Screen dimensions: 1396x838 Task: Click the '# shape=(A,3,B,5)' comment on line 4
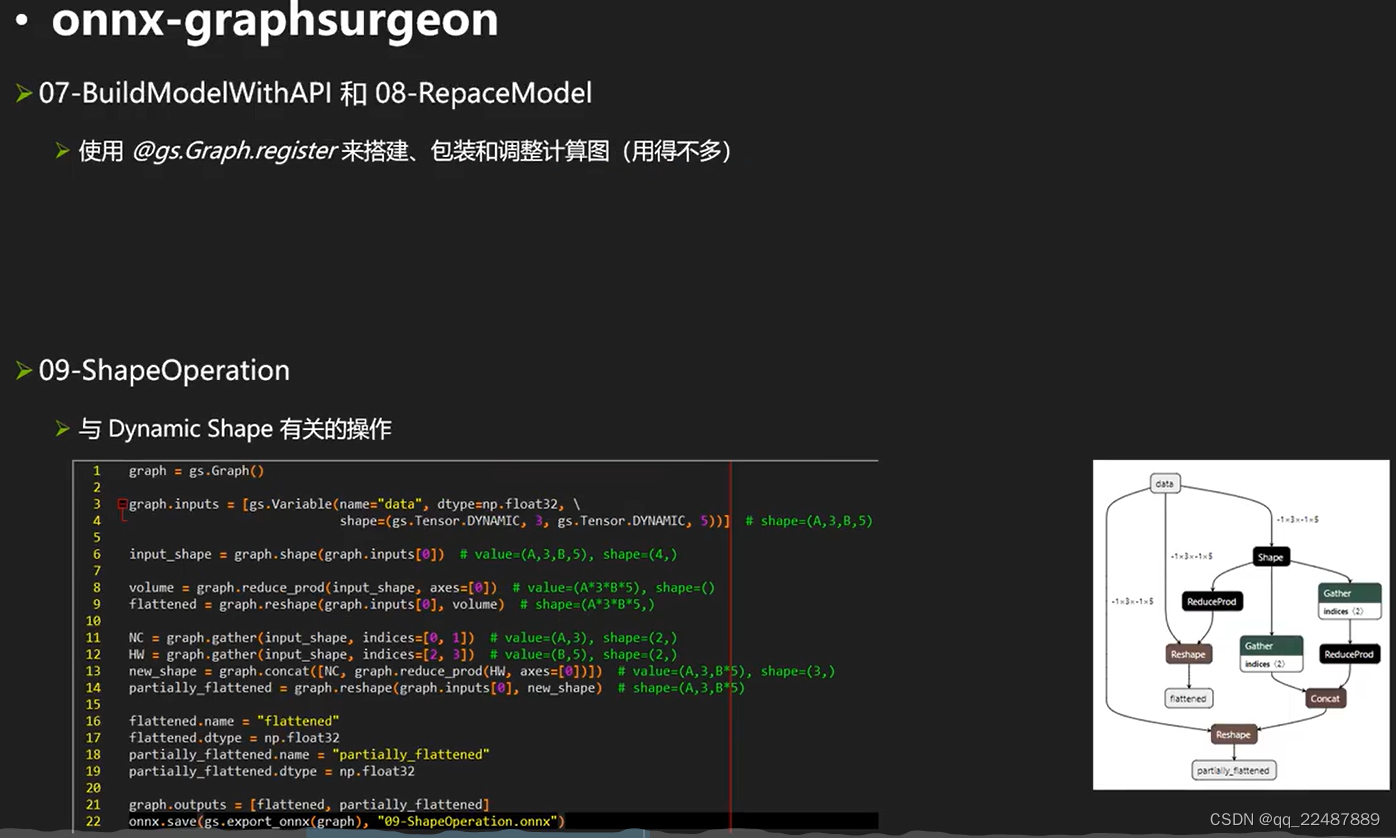[x=809, y=521]
